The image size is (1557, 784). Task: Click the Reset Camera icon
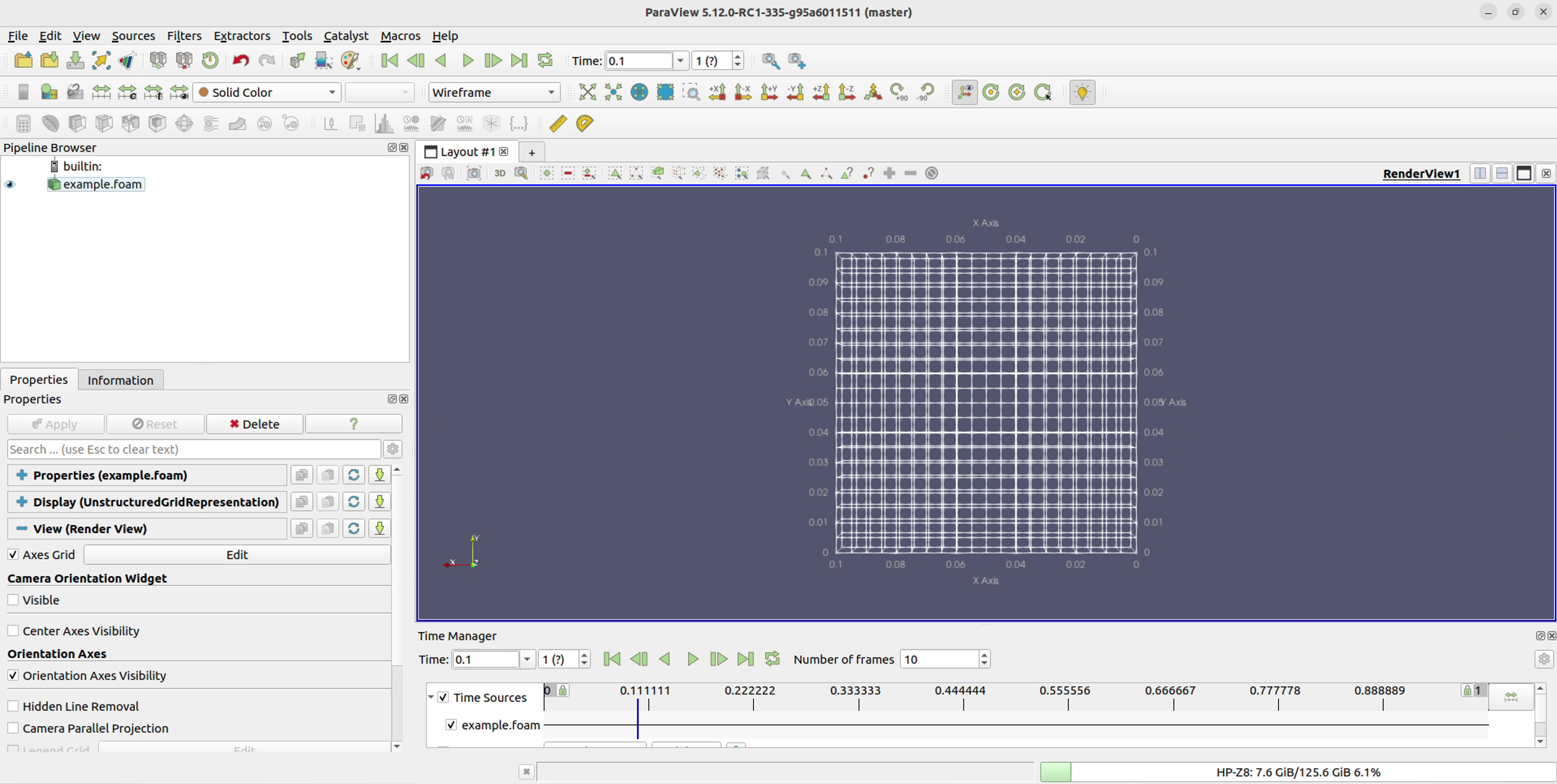587,92
